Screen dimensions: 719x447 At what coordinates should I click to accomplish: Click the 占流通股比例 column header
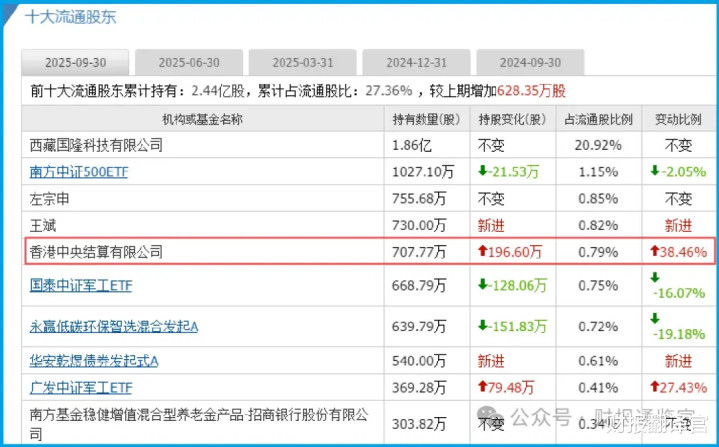[x=598, y=119]
